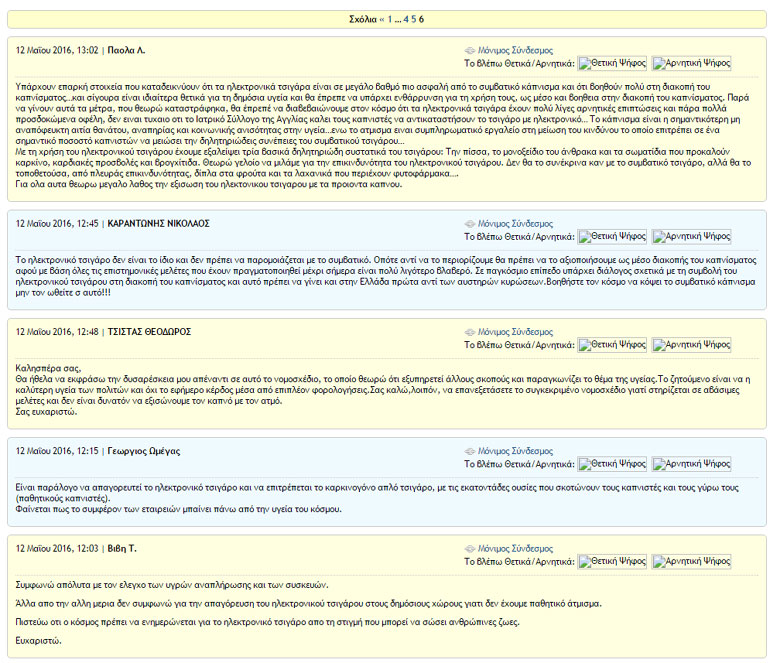This screenshot has width=770, height=663.
Task: Click the « previous page arrow
Action: point(381,19)
